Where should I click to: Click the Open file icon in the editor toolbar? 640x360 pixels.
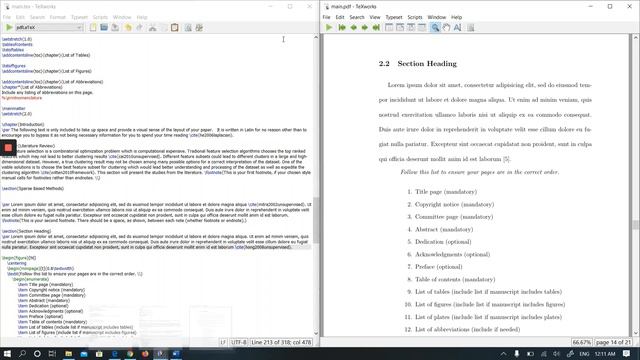(x=104, y=27)
